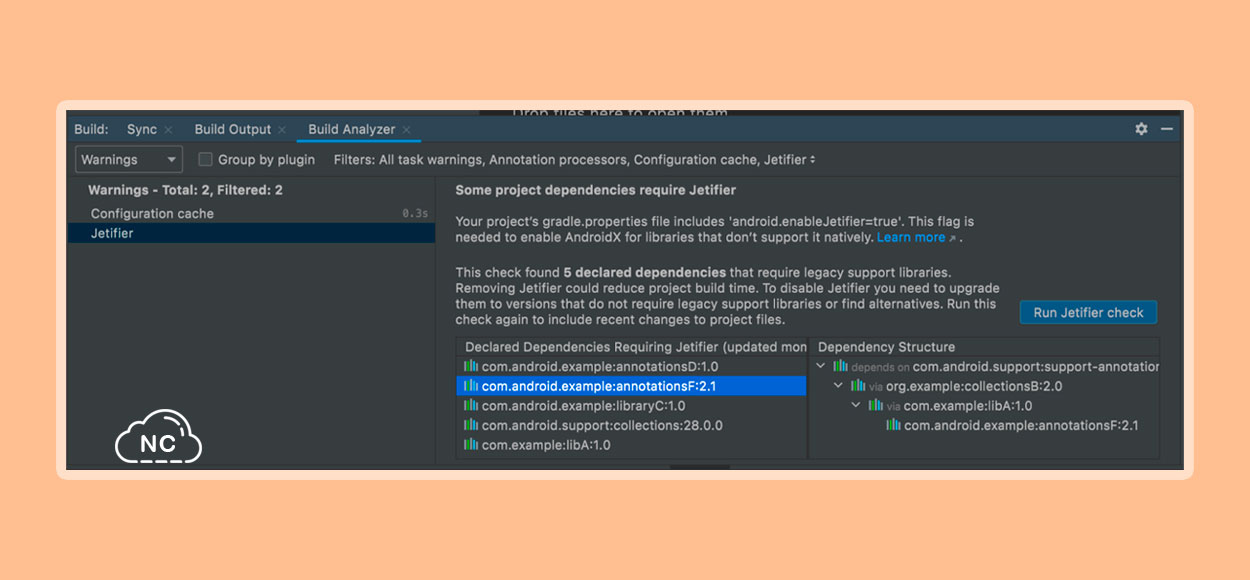The height and width of the screenshot is (580, 1250).
Task: Click the library icon beside collectionsB:2.0
Action: 858,386
